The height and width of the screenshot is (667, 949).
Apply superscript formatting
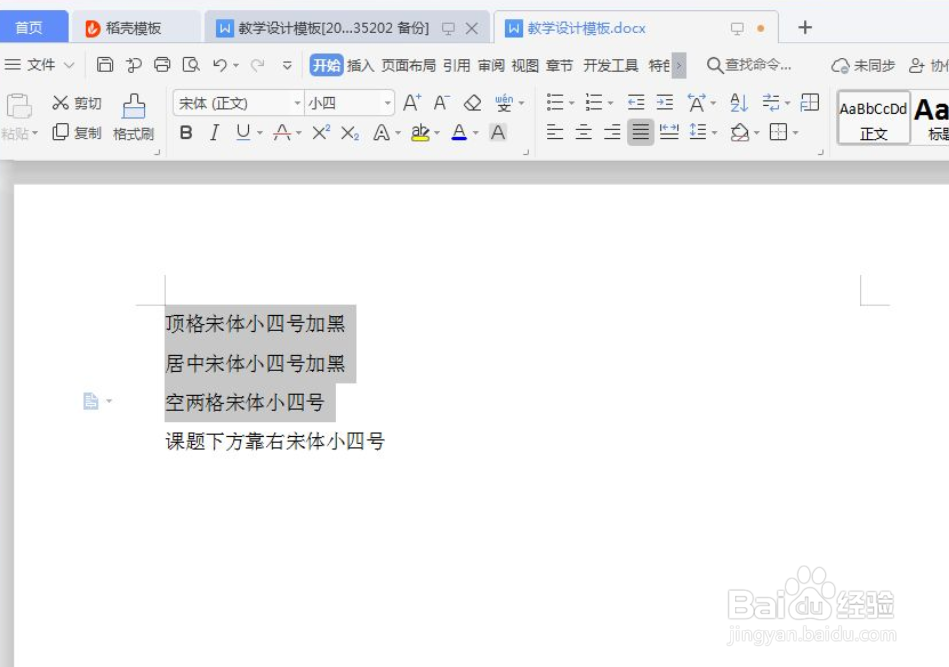coord(318,131)
